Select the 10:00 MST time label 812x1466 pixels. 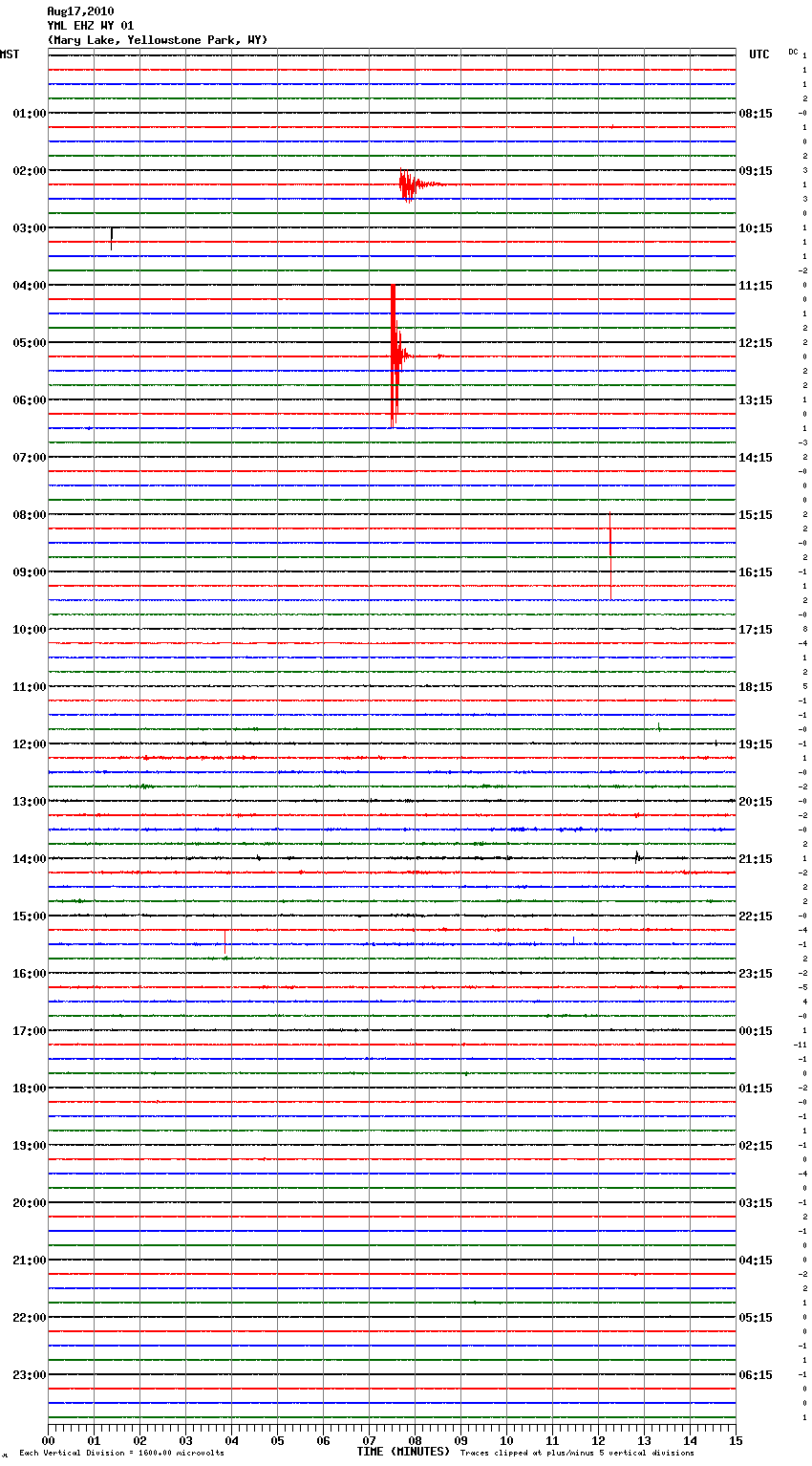pos(29,630)
